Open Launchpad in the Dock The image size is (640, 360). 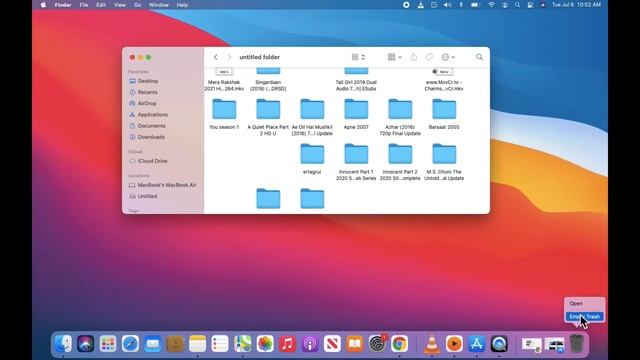pos(108,344)
